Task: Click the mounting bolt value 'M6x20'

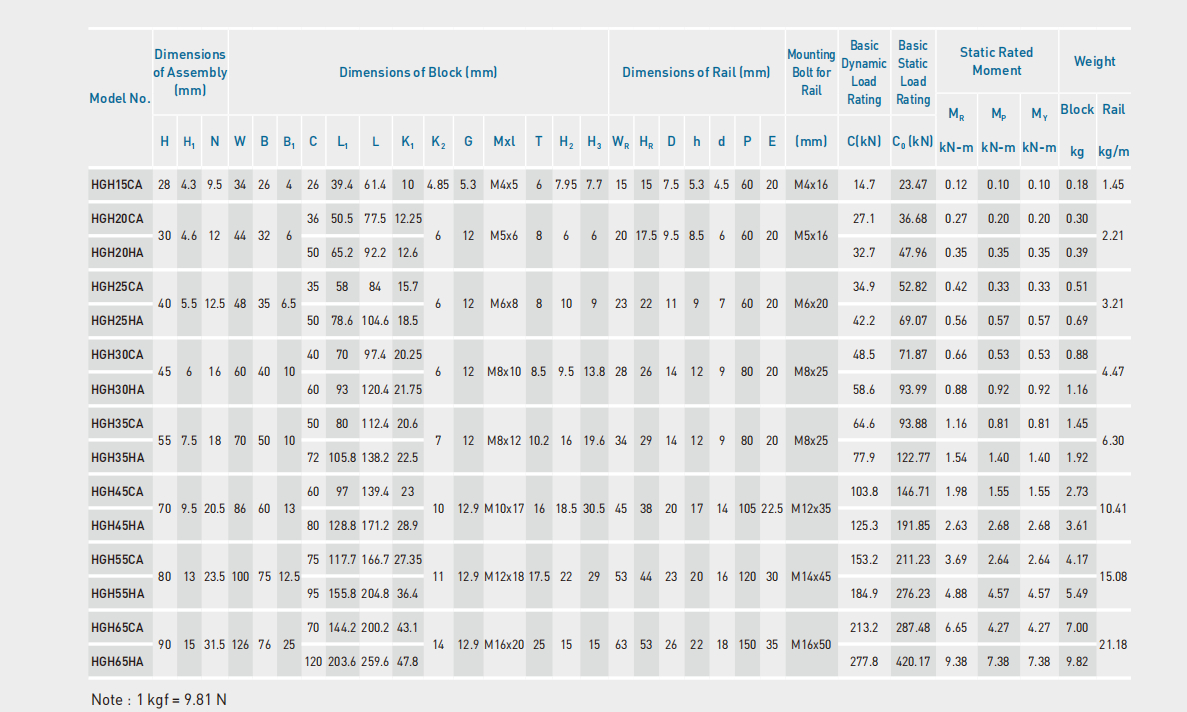Action: pos(811,304)
